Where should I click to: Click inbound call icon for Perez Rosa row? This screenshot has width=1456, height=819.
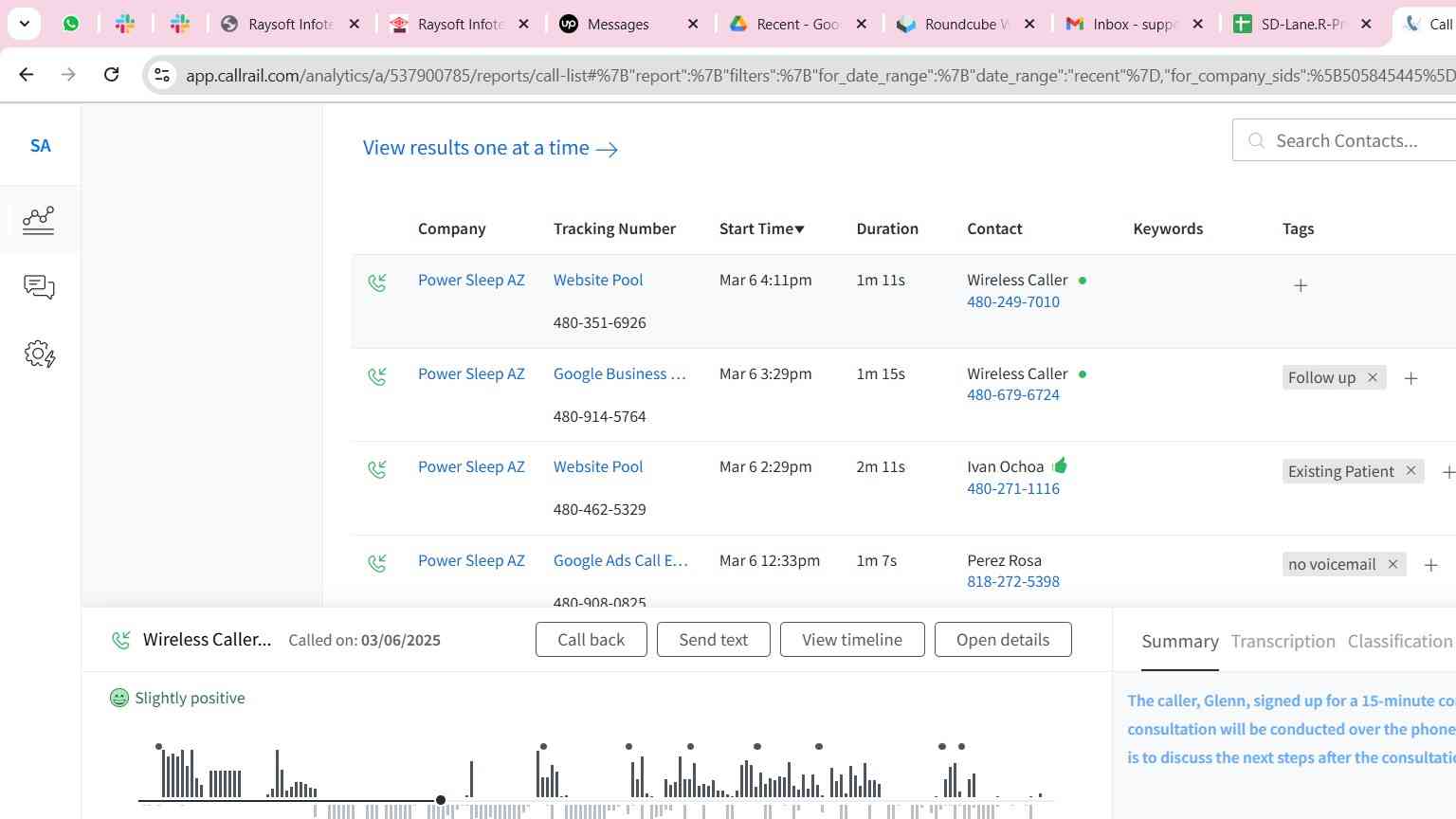pos(377,563)
